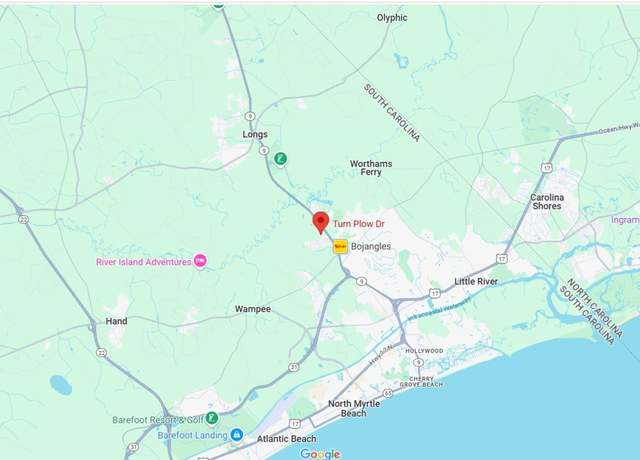This screenshot has height=460, width=640.
Task: Click the Highway 22 shield near Hand
Action: 101,353
